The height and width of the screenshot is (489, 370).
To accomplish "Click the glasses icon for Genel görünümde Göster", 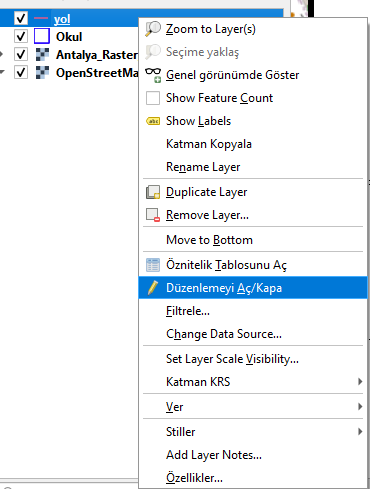I will tap(153, 75).
